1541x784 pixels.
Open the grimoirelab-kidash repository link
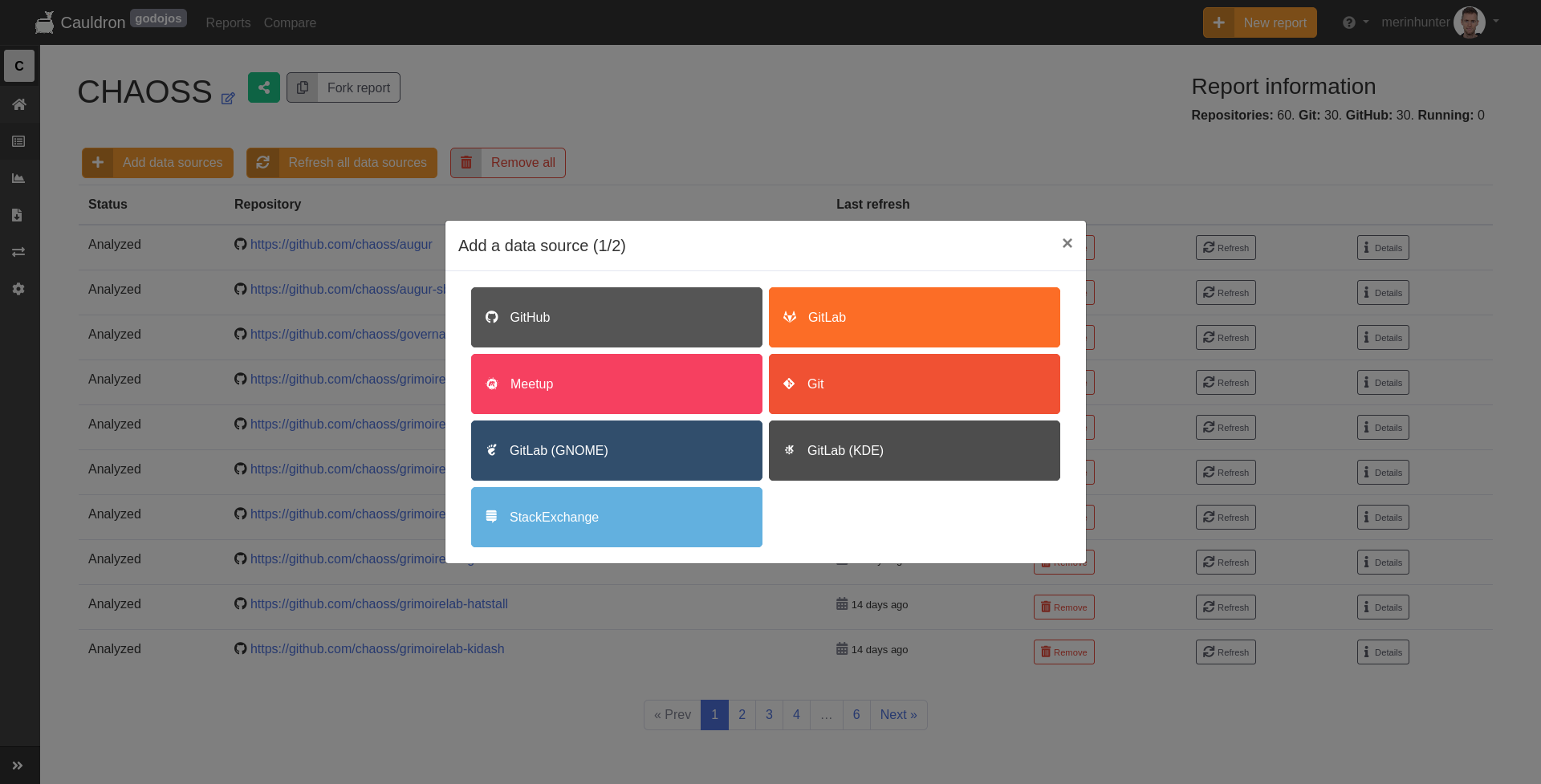pos(377,648)
